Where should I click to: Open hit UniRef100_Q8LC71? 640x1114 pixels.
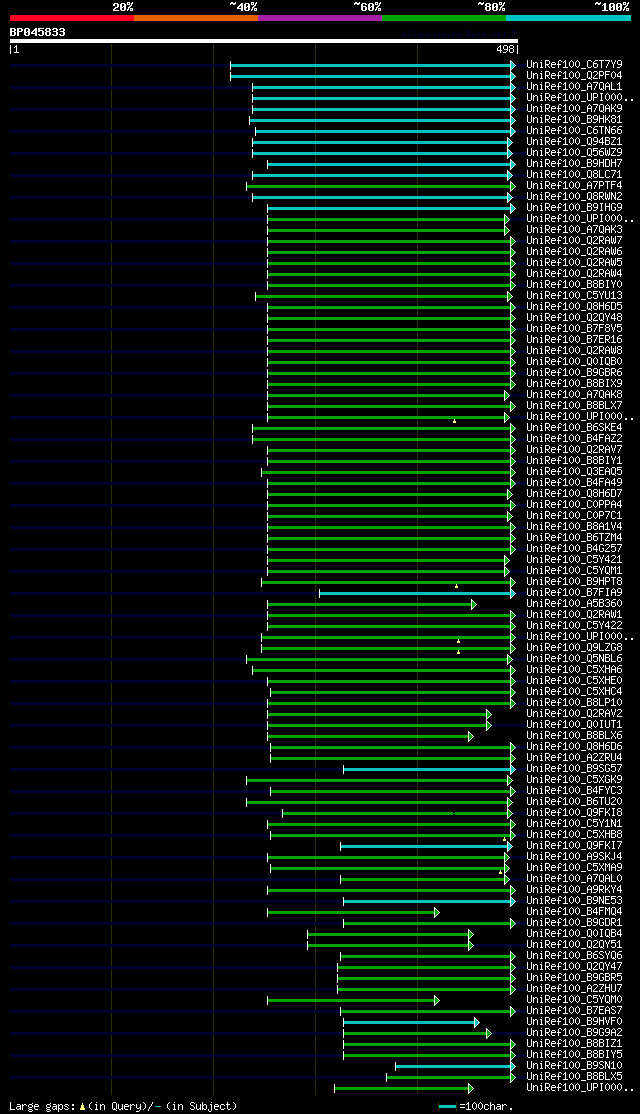click(x=575, y=174)
